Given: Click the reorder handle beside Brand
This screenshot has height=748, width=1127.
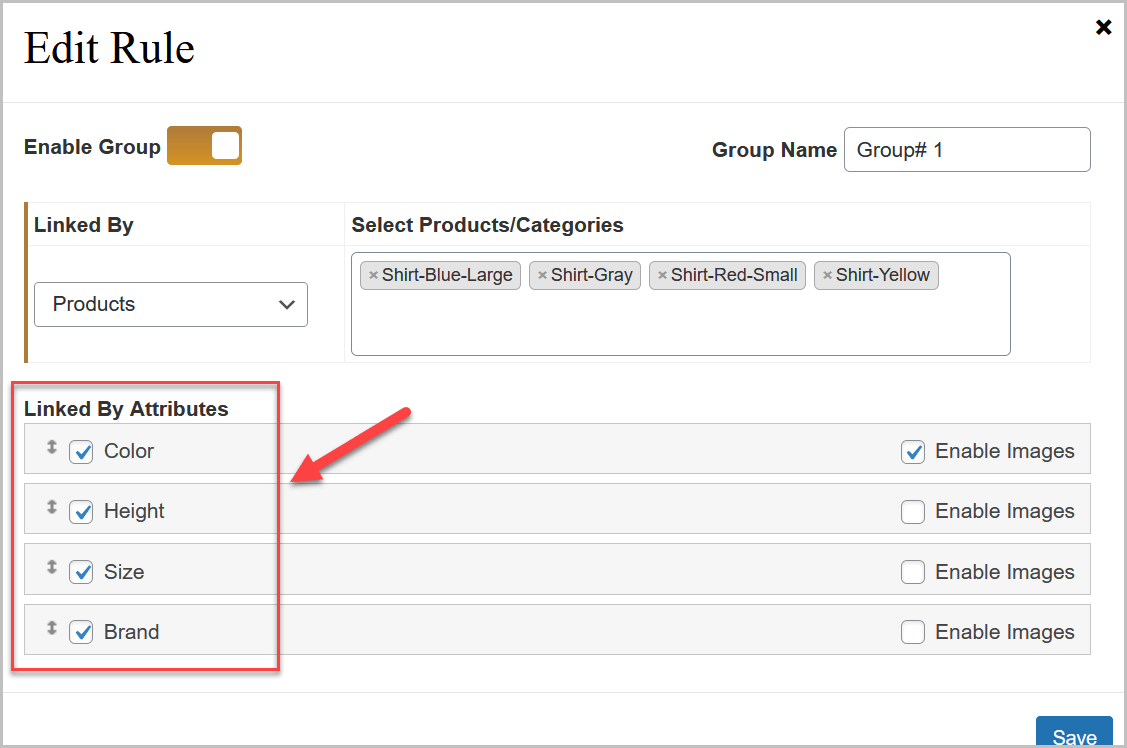Looking at the screenshot, I should coord(52,629).
